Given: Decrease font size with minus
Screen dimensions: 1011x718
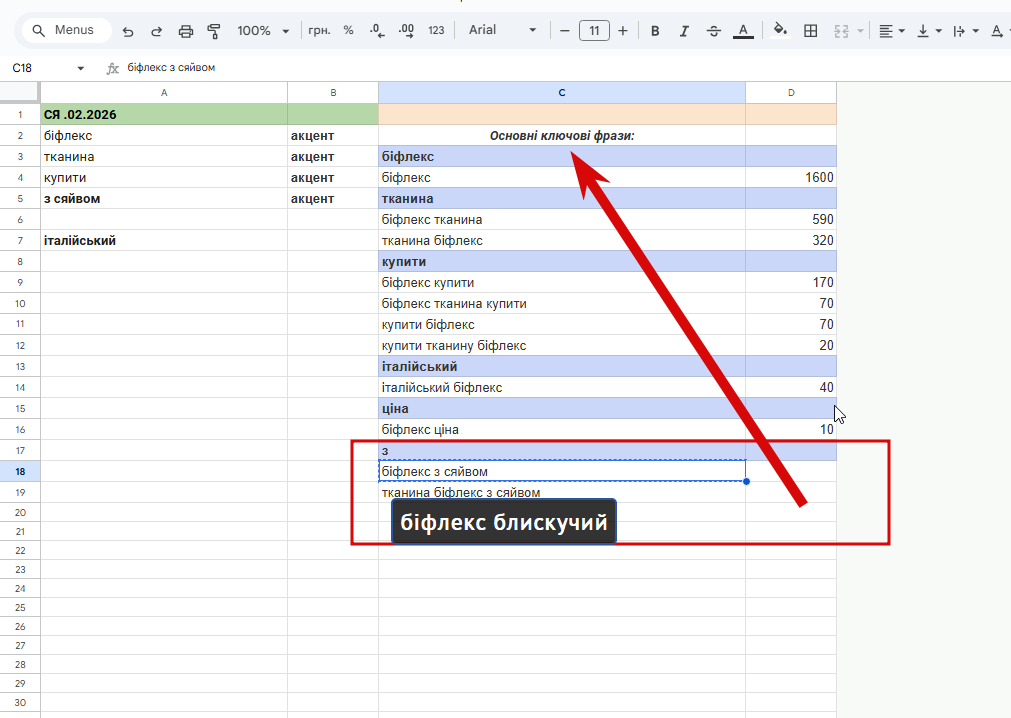Looking at the screenshot, I should pos(565,30).
